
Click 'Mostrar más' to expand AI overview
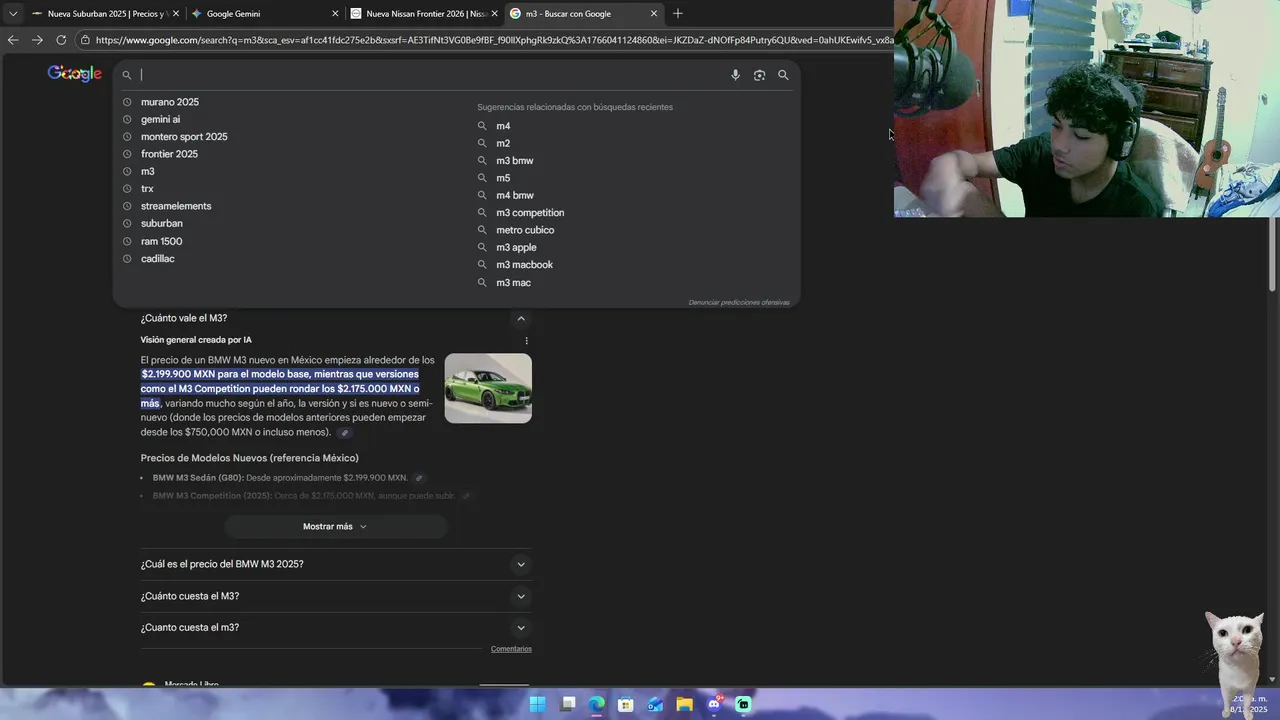tap(335, 526)
